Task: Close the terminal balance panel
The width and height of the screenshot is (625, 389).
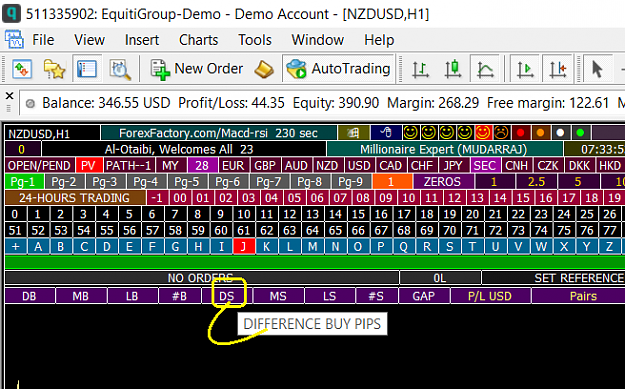Action: click(10, 96)
